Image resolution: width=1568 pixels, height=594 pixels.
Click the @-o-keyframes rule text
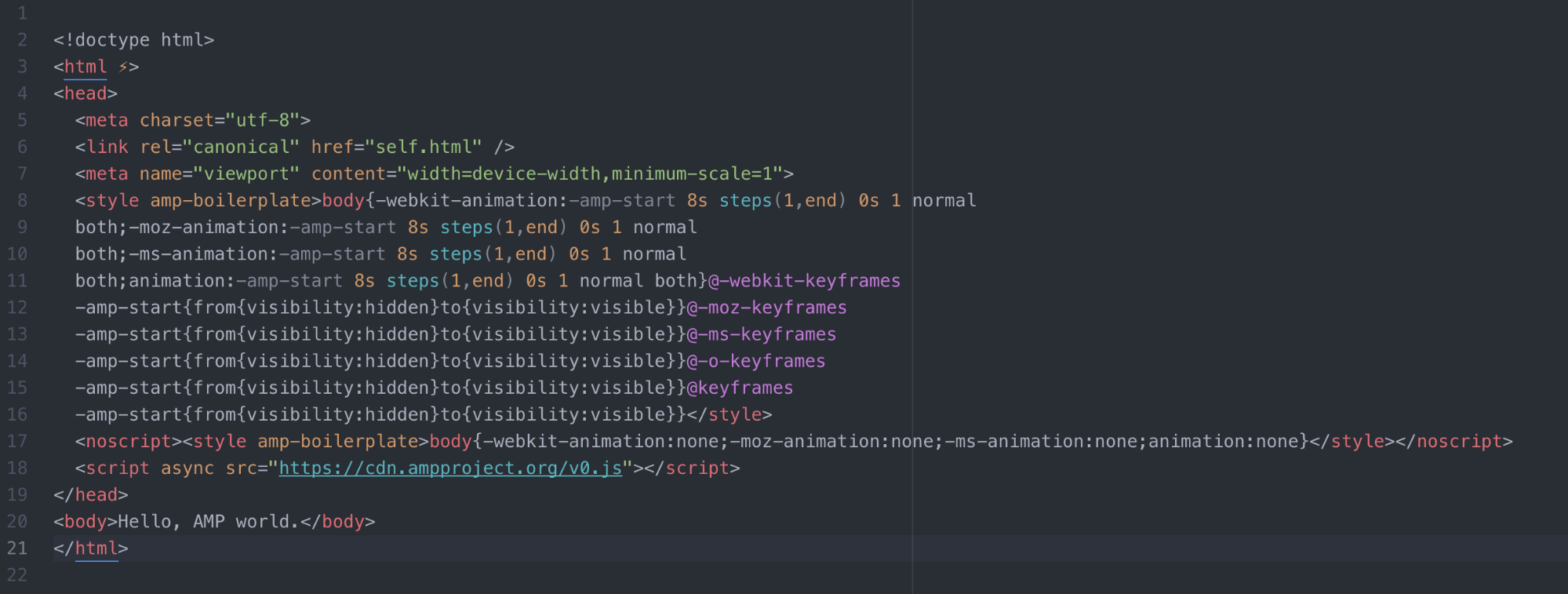pos(756,361)
